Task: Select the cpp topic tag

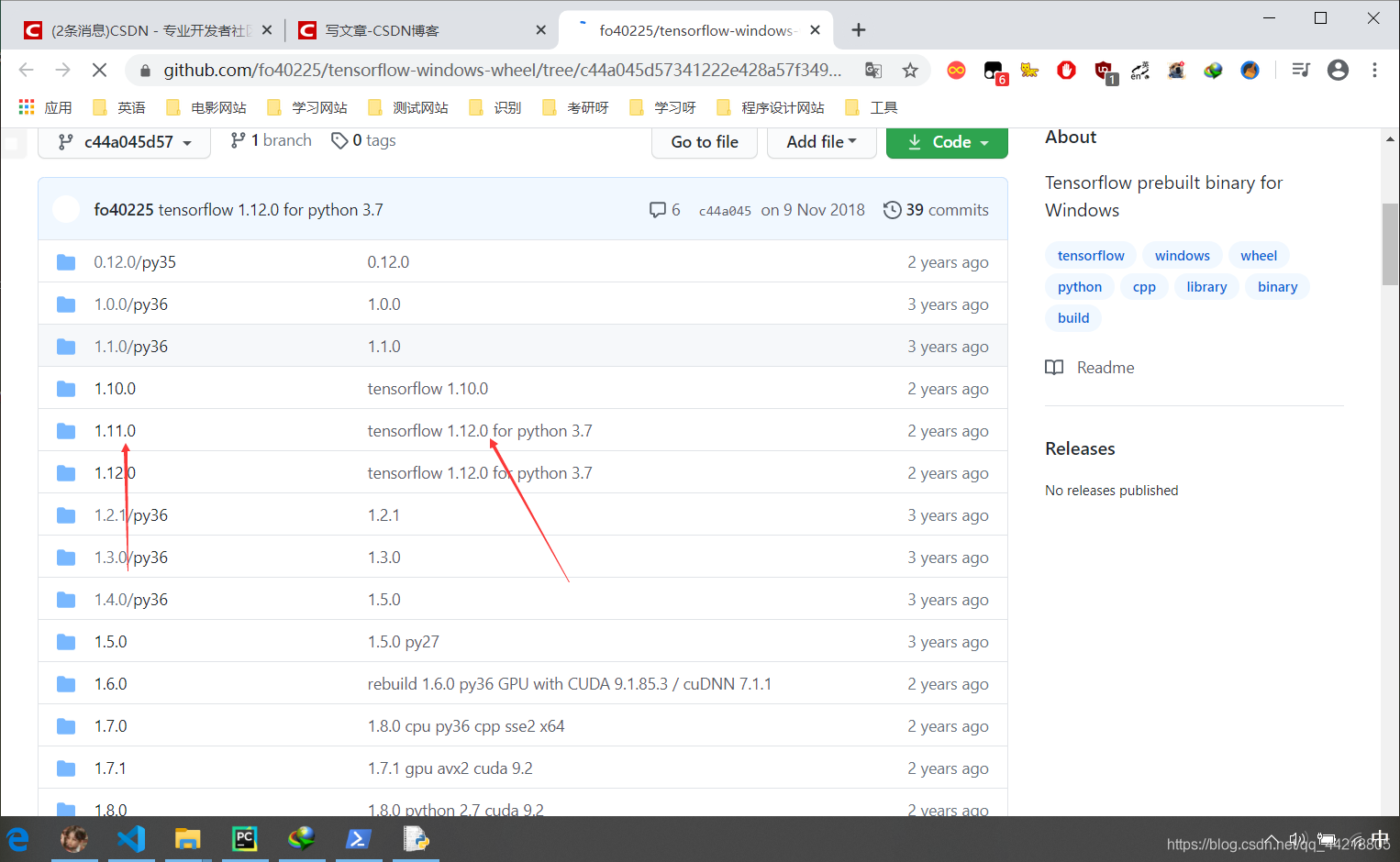Action: (x=1144, y=287)
